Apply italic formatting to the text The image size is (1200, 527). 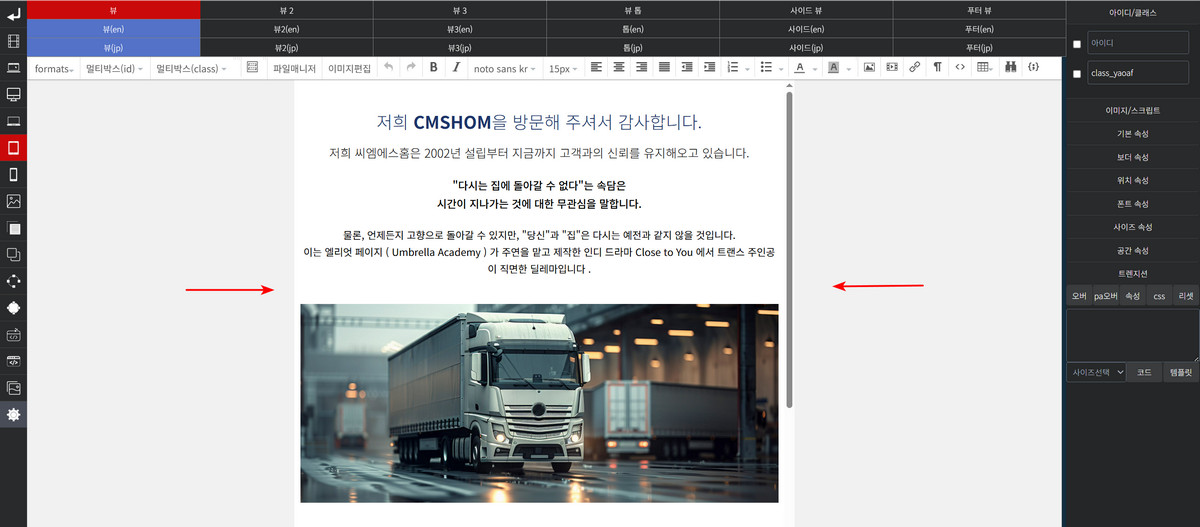tap(456, 68)
